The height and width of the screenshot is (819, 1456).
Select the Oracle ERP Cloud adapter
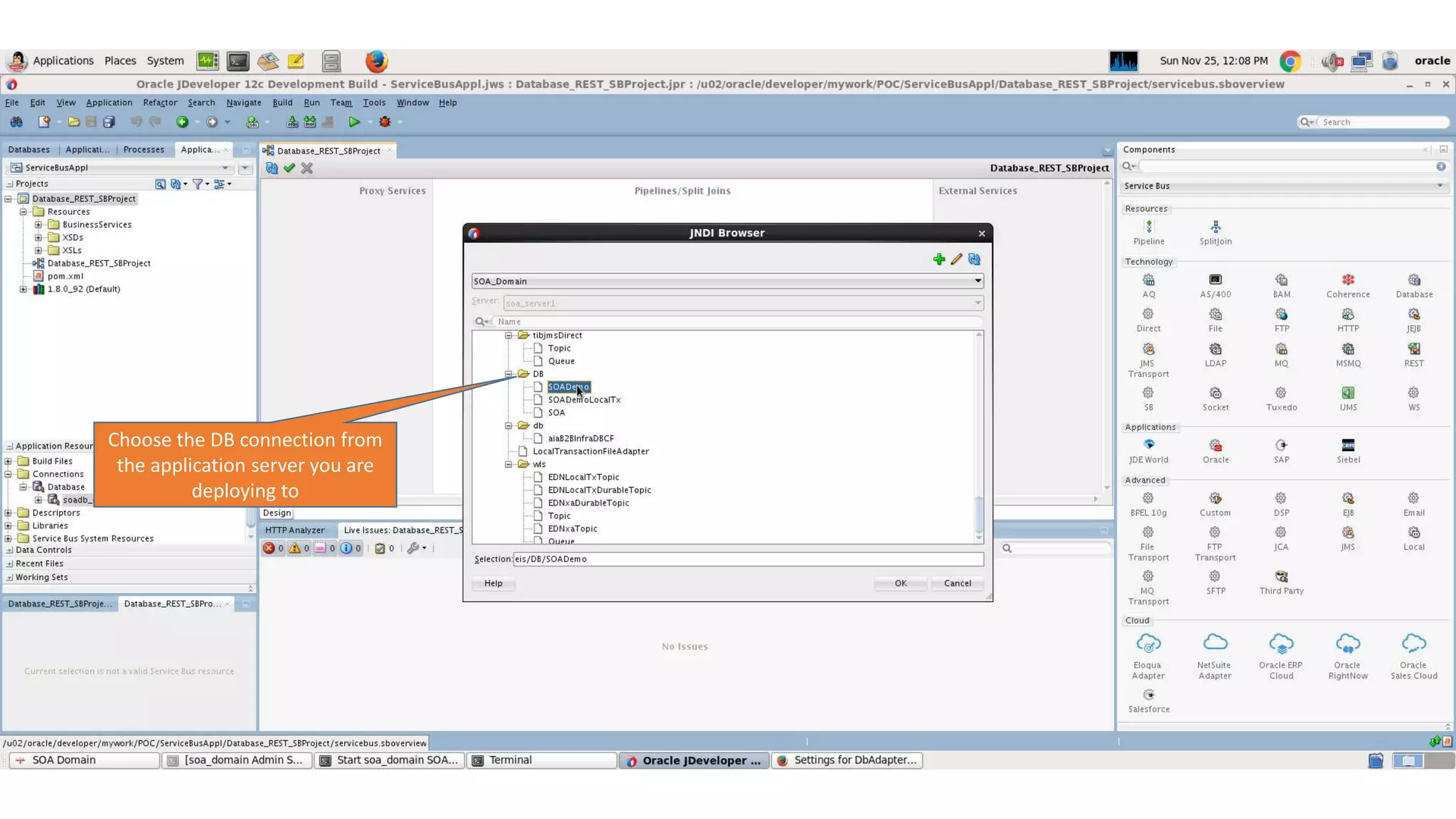[1281, 656]
